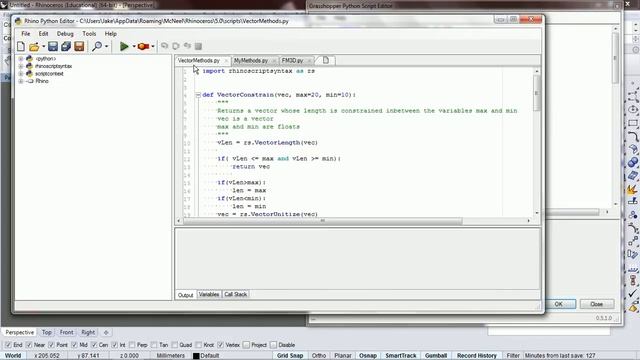The image size is (640, 360).
Task: Select the polyline tool in Rhino's right toolbar
Action: tap(633, 96)
